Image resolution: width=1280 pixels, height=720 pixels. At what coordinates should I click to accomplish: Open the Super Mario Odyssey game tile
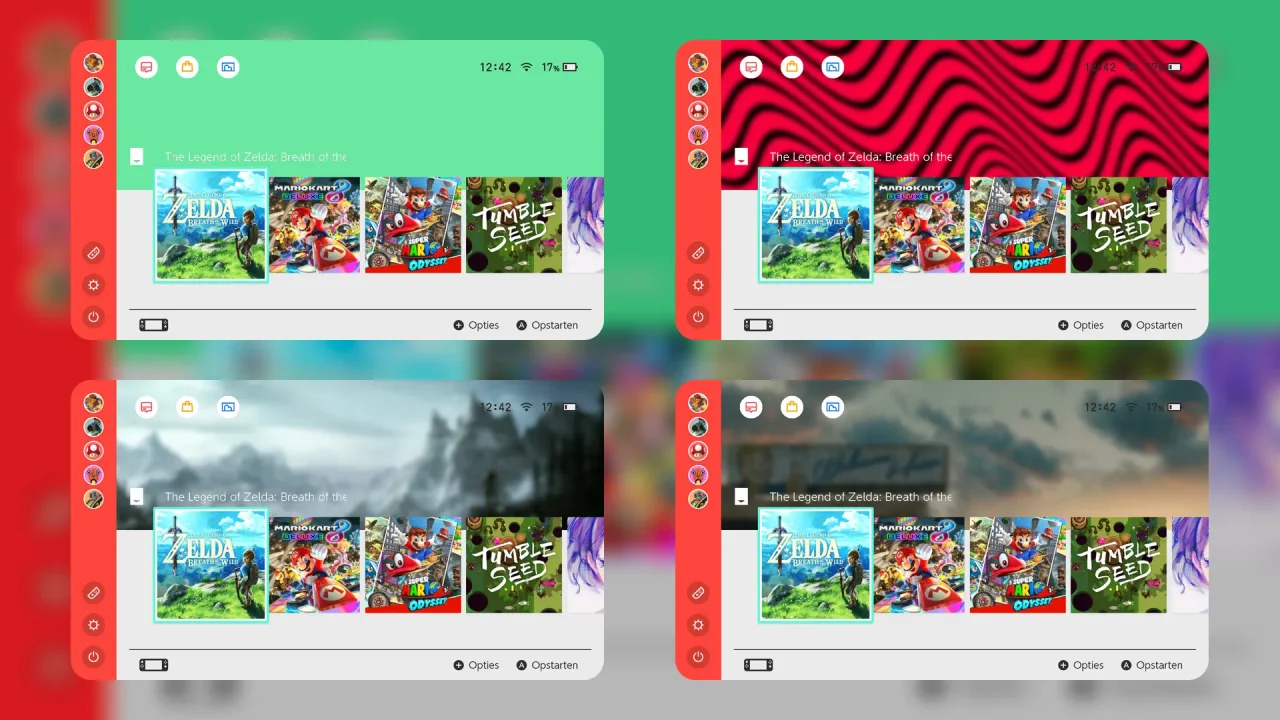pos(413,224)
